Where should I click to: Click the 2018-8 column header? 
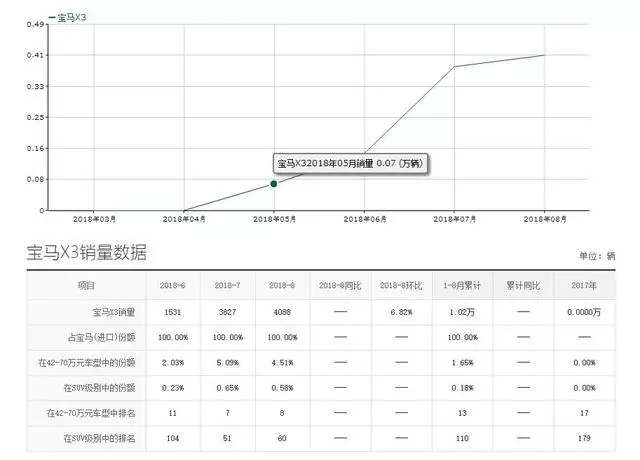[x=282, y=286]
